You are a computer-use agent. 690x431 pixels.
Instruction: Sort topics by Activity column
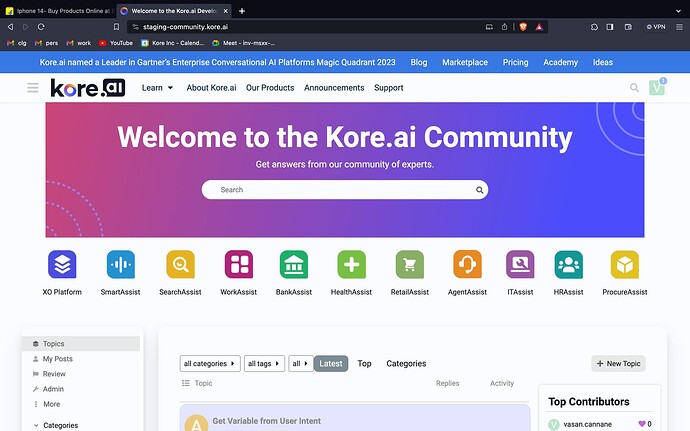tap(502, 383)
